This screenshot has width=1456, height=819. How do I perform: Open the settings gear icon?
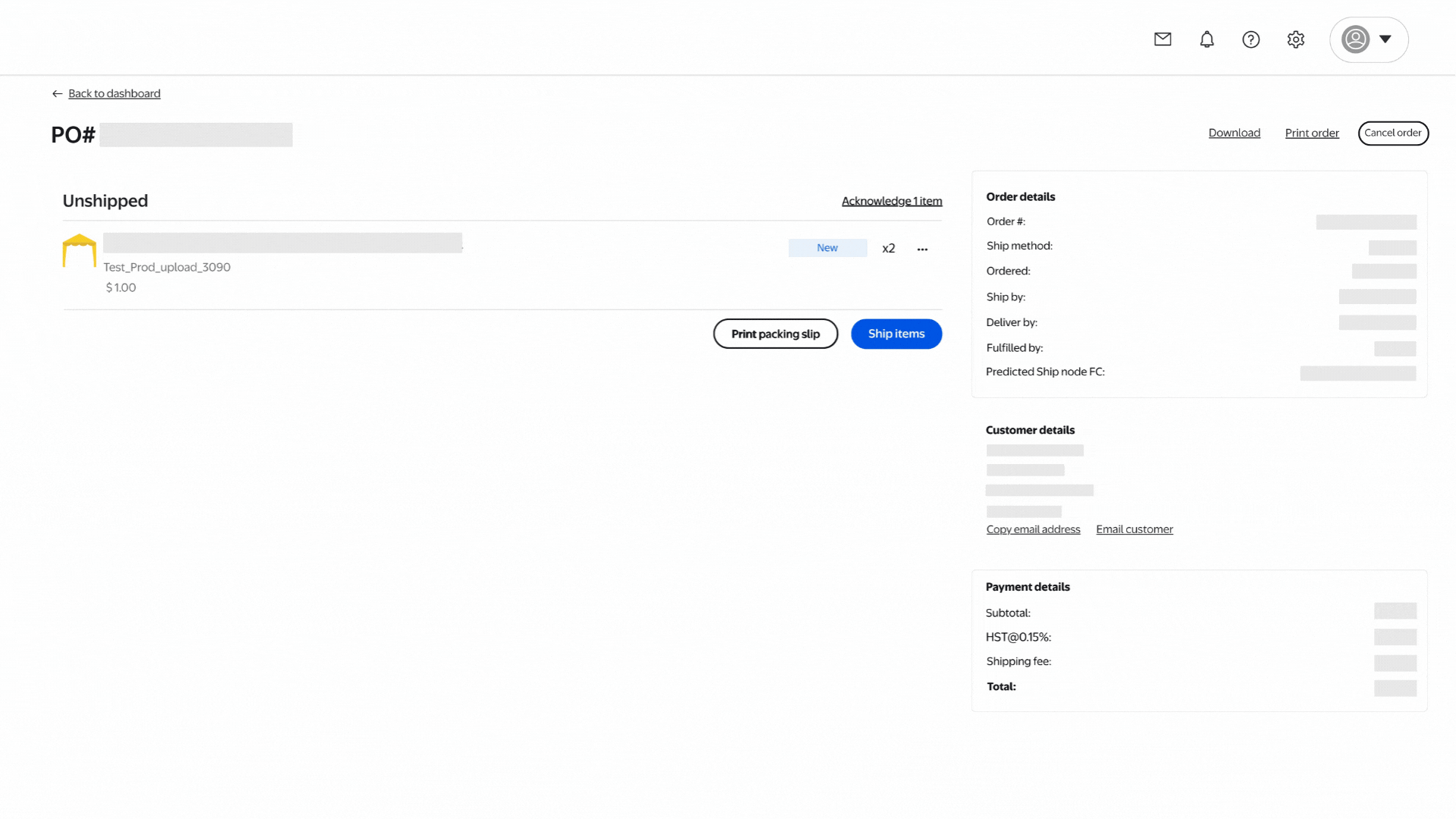(1295, 39)
